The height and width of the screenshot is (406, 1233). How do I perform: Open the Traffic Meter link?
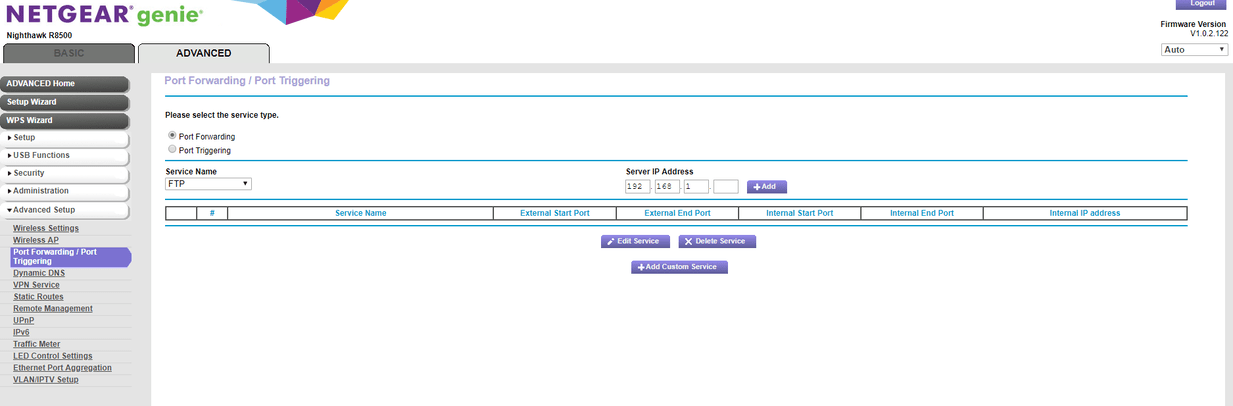pos(36,345)
